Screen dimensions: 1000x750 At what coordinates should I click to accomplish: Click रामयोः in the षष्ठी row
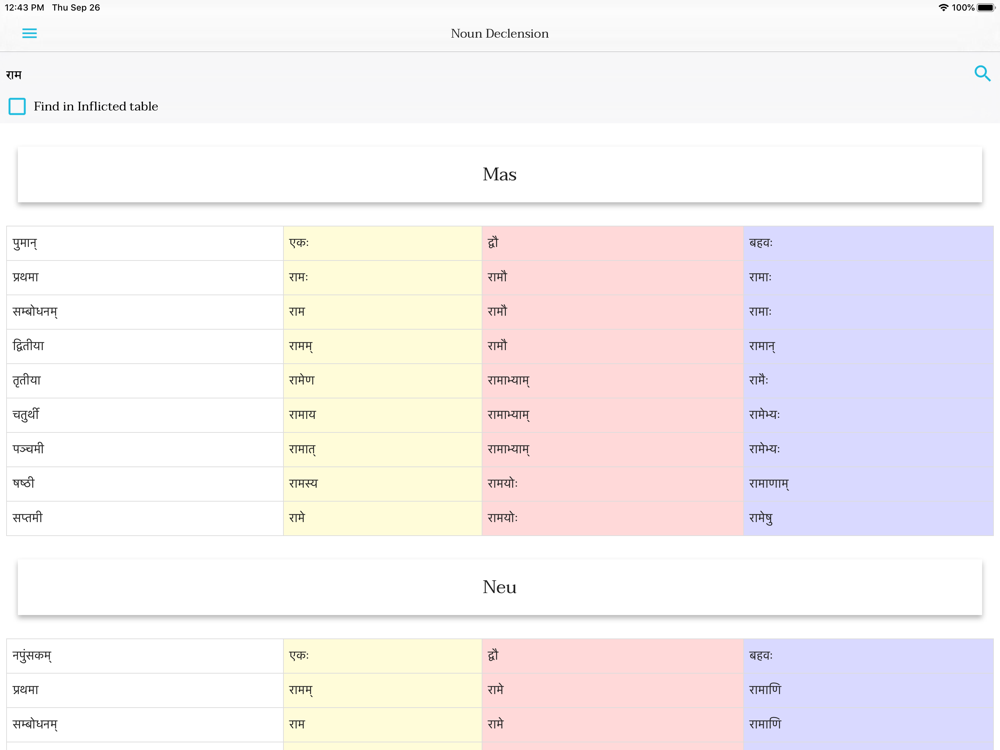coord(612,484)
